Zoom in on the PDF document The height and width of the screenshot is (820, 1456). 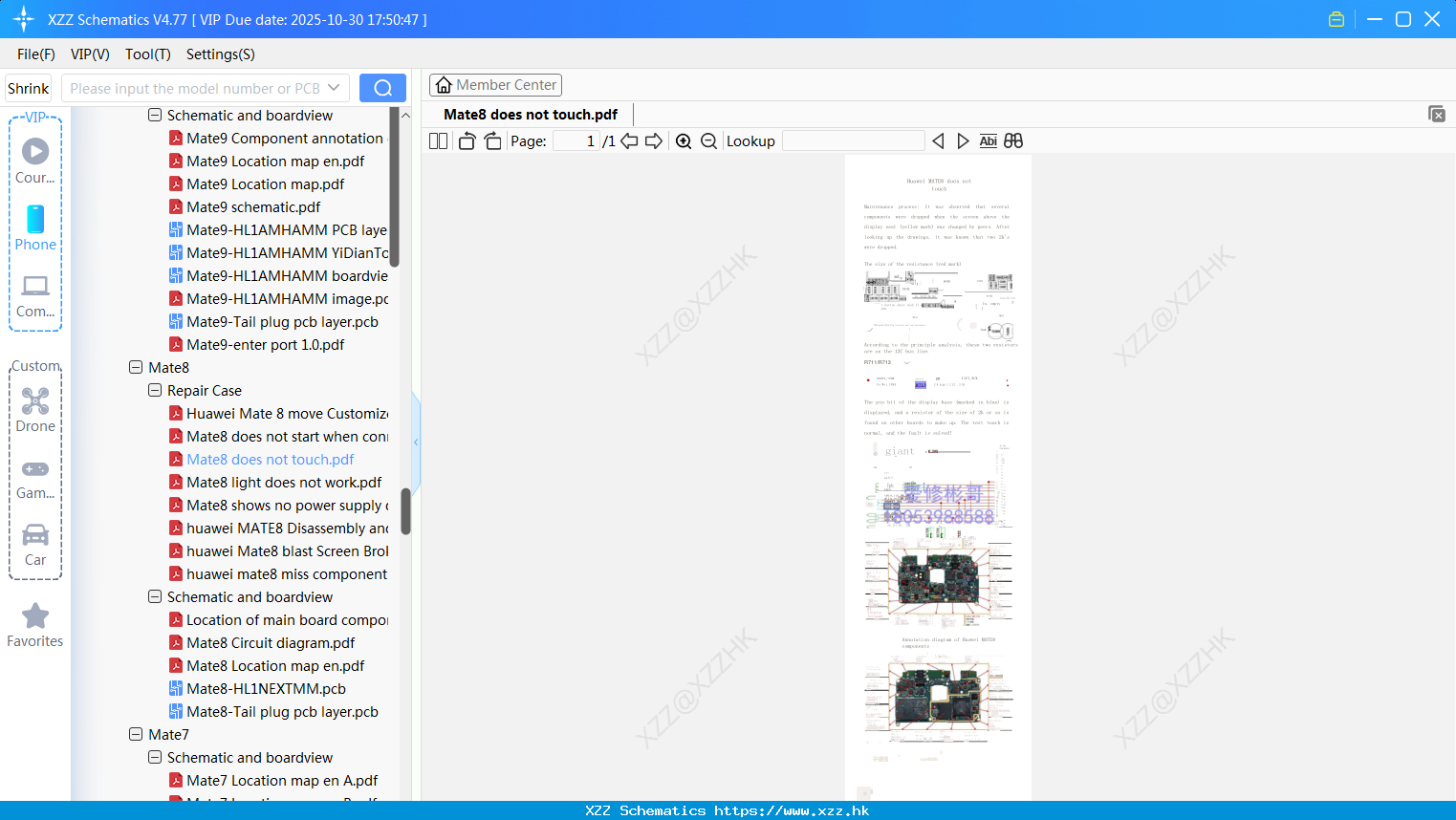[x=684, y=140]
